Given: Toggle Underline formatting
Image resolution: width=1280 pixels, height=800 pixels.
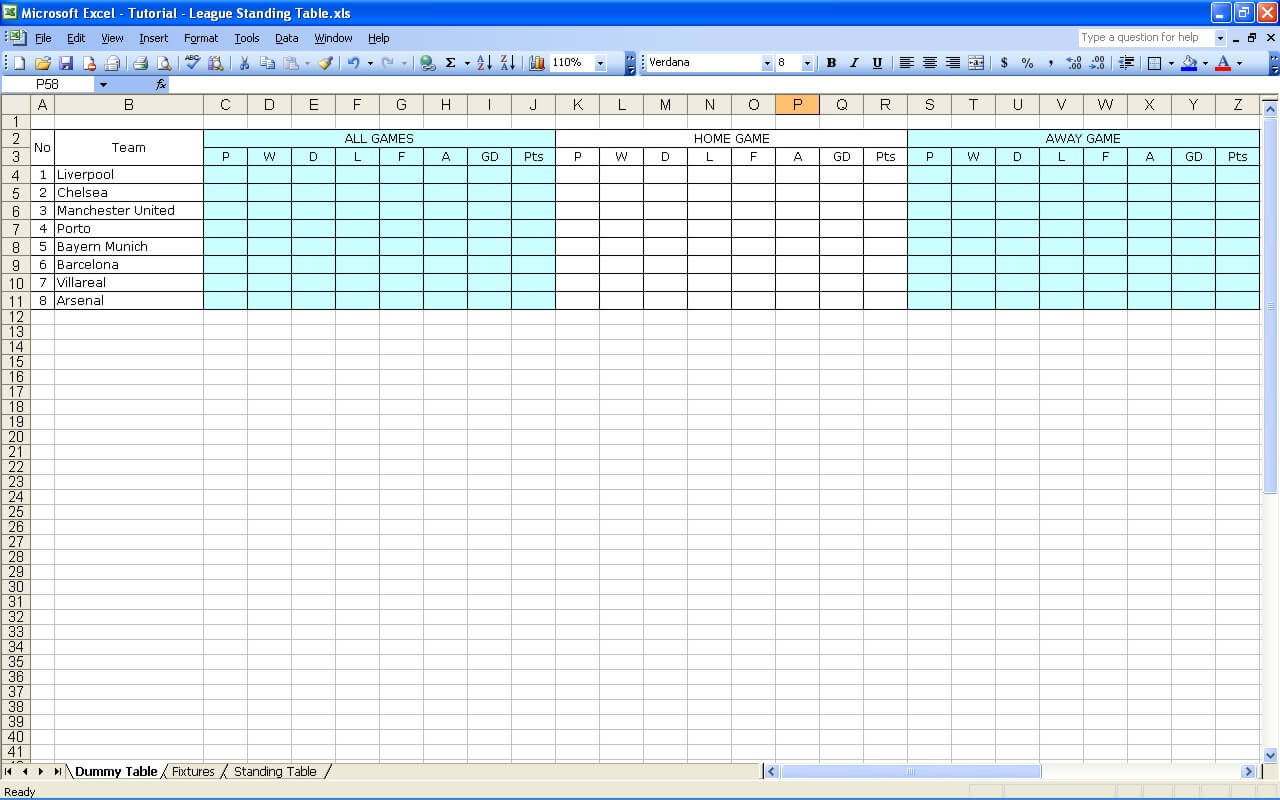Looking at the screenshot, I should click(x=877, y=63).
